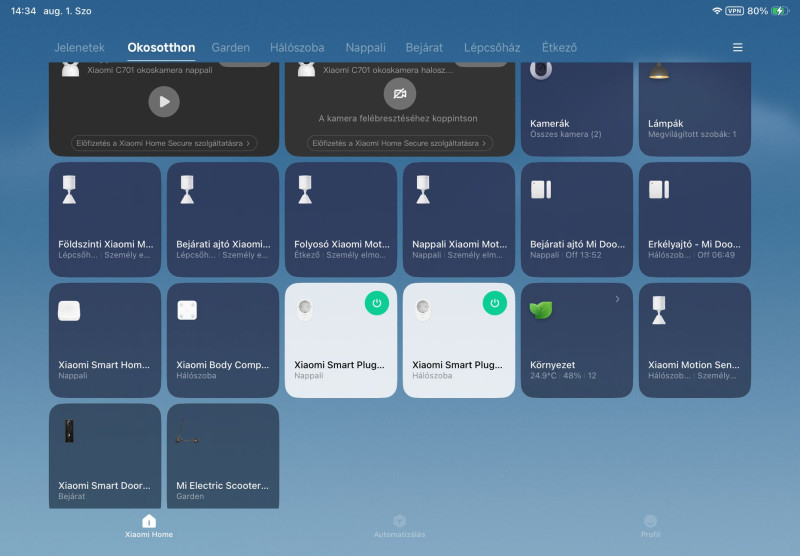
Task: Wake the hálószoba camera via crossed-camera icon
Action: 400,94
